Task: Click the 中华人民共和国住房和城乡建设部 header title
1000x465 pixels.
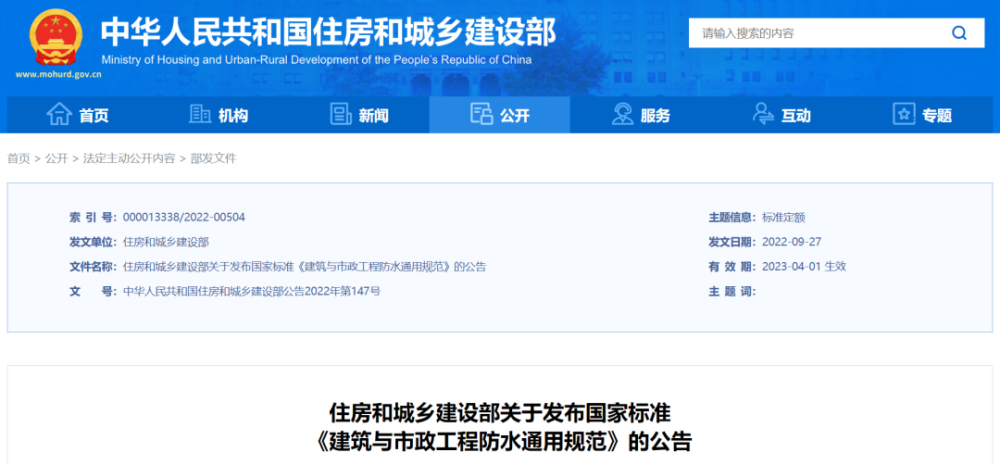Action: (328, 31)
